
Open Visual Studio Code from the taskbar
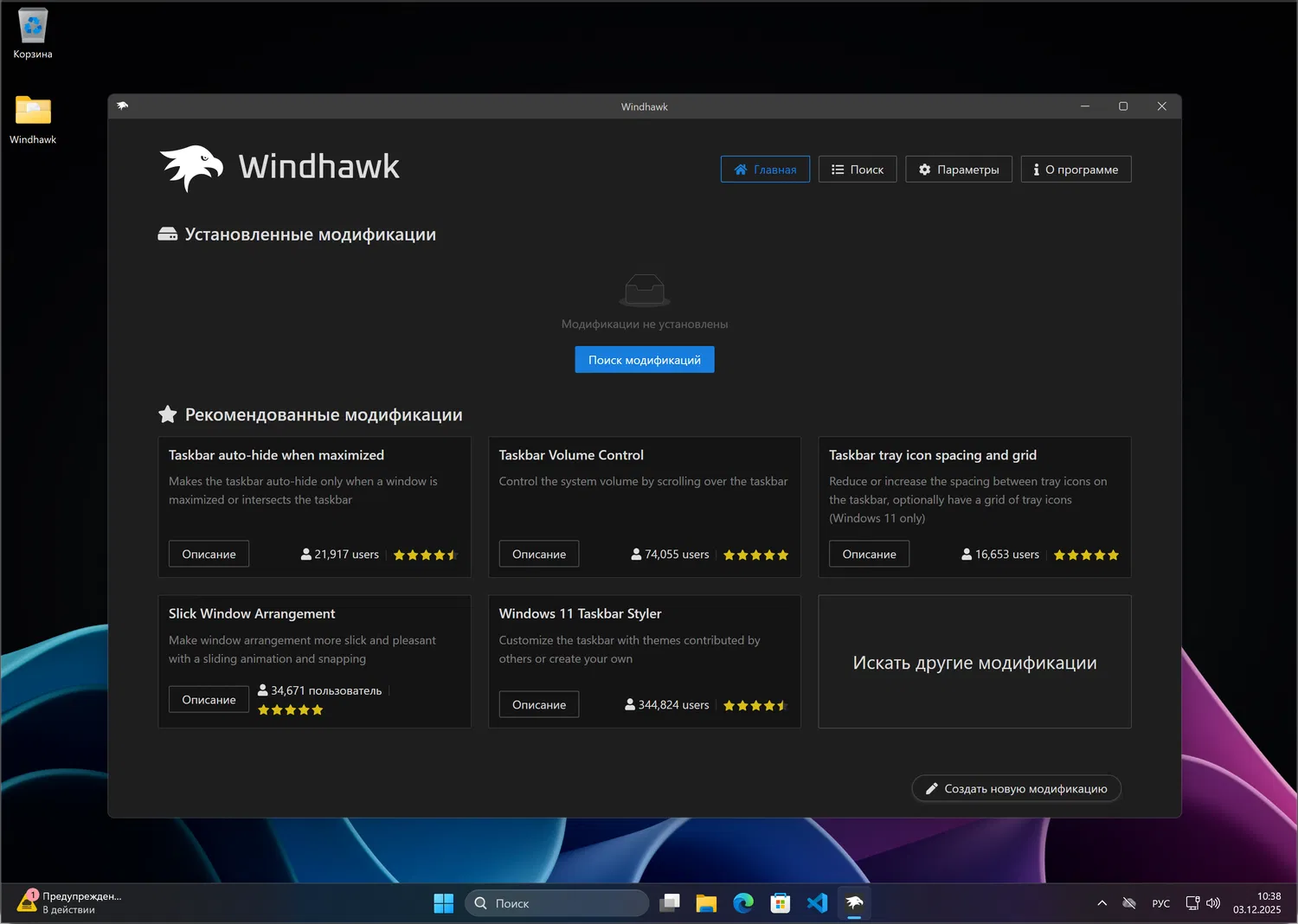(817, 903)
